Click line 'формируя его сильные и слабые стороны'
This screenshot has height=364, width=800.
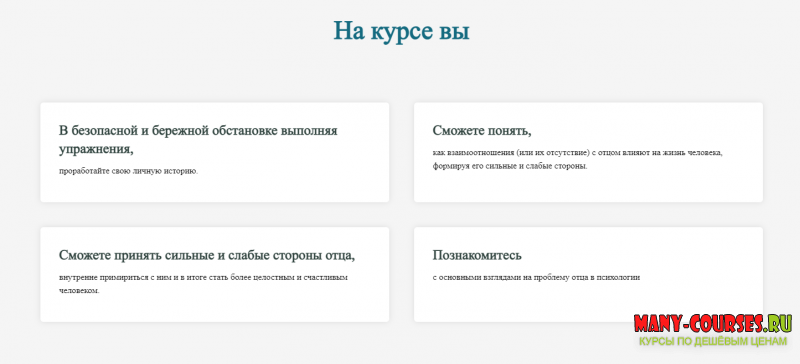point(510,166)
